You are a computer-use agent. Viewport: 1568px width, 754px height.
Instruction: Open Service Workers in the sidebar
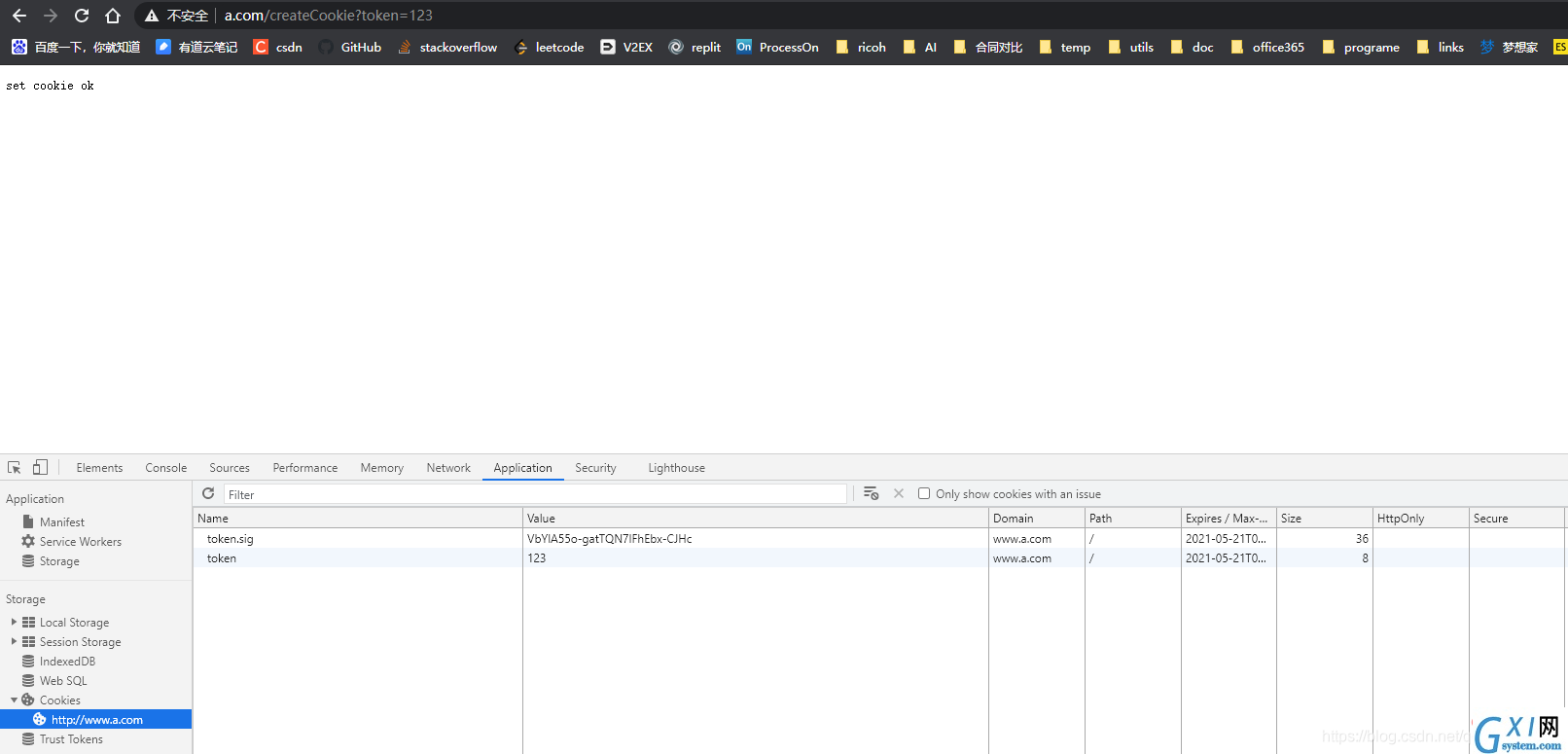click(81, 542)
